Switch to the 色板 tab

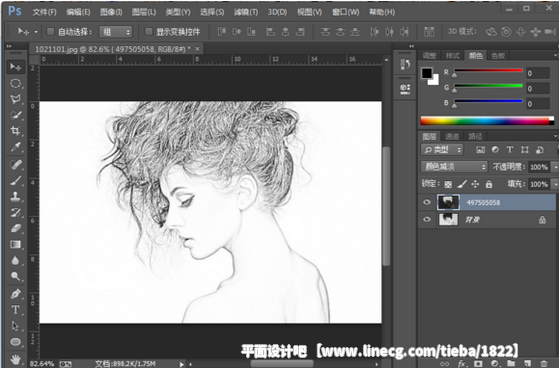(498, 56)
